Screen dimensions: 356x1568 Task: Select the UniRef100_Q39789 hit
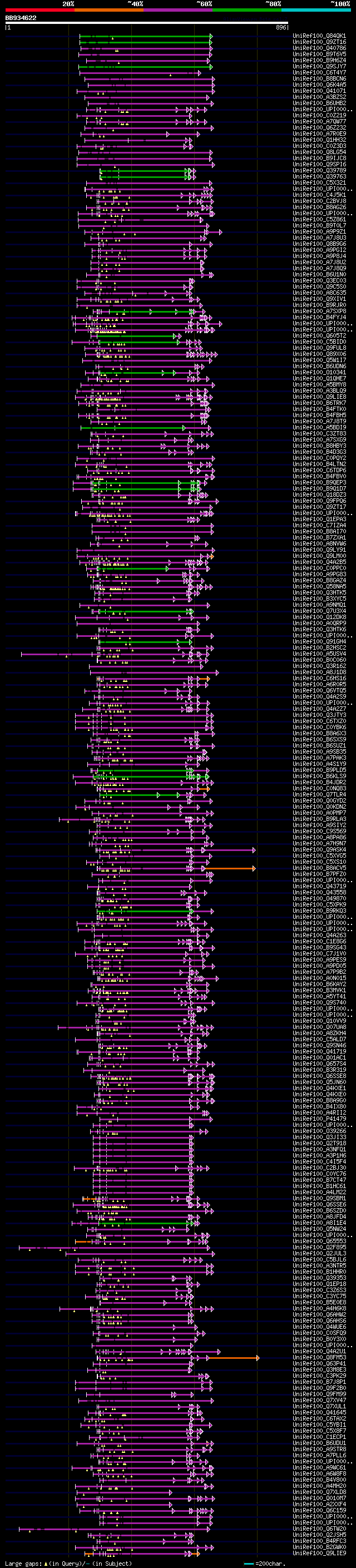click(319, 170)
